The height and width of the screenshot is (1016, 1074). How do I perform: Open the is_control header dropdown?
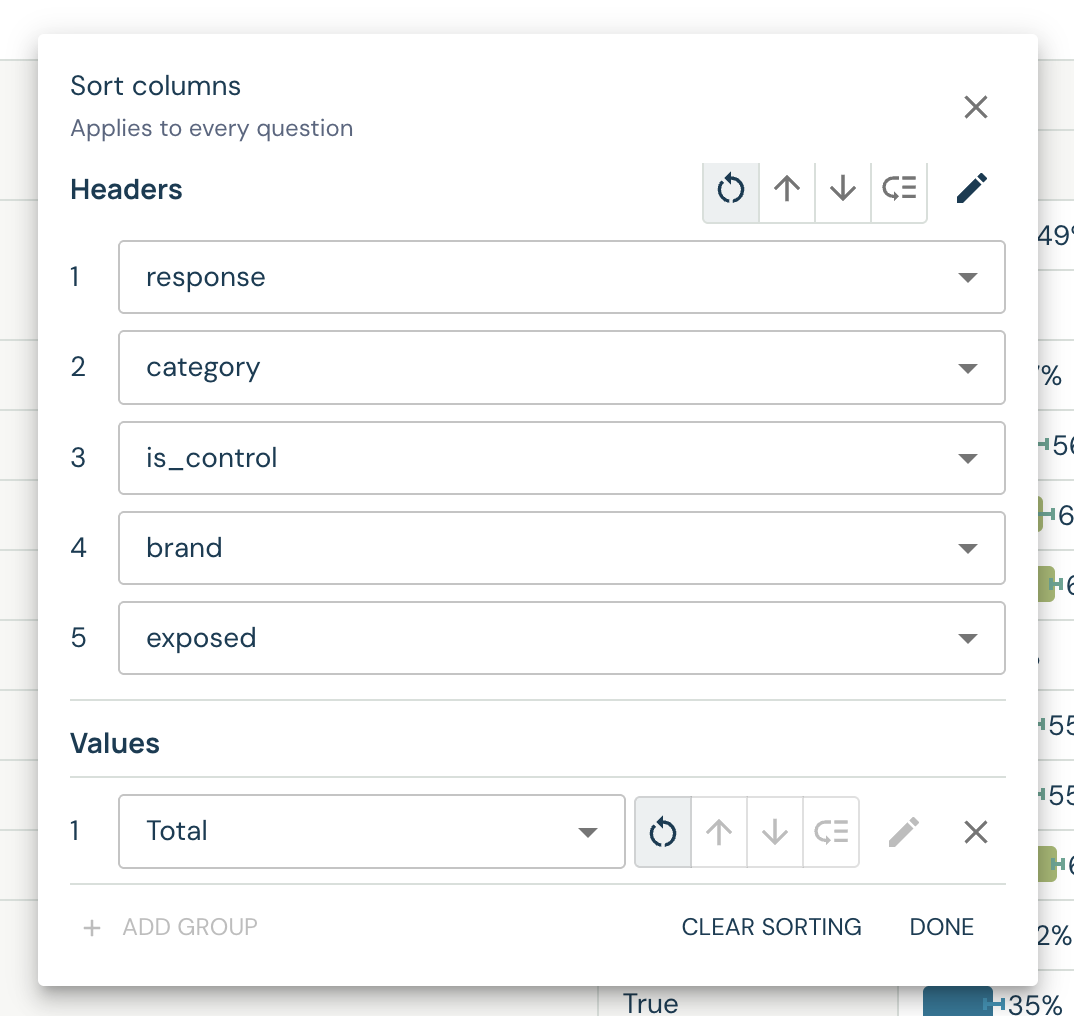(562, 458)
